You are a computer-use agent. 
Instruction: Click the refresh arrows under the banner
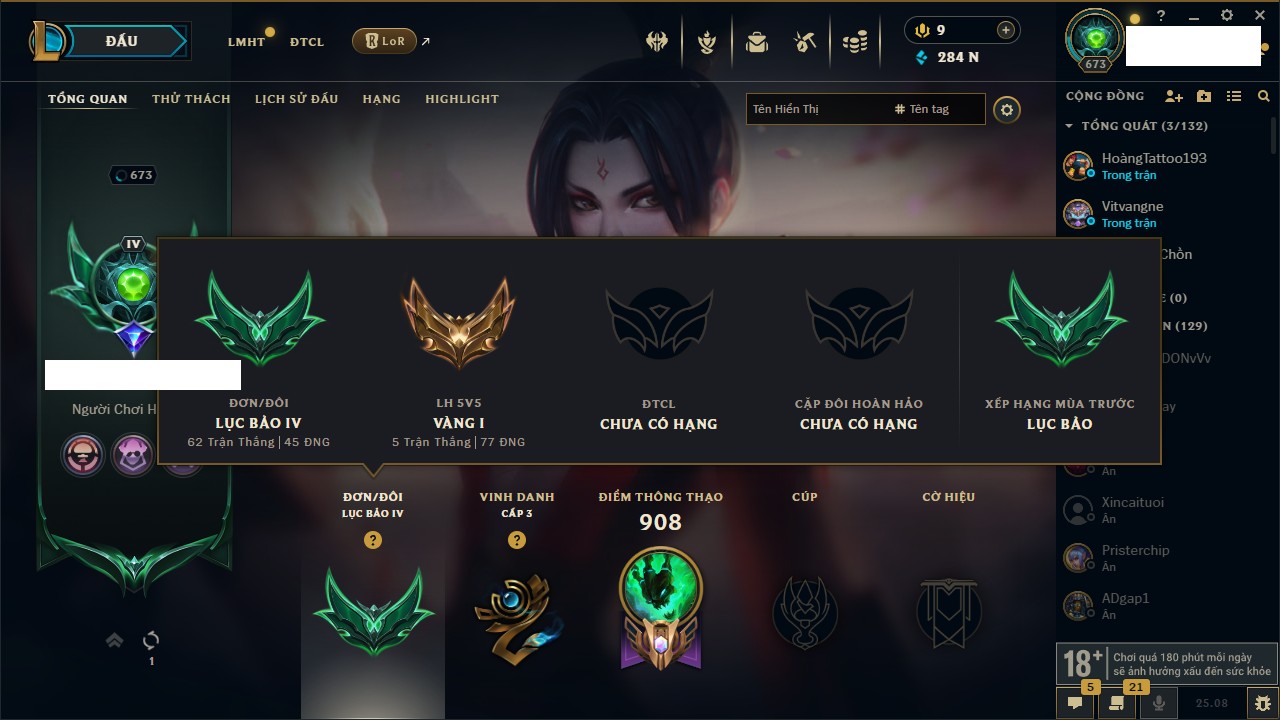pyautogui.click(x=151, y=640)
